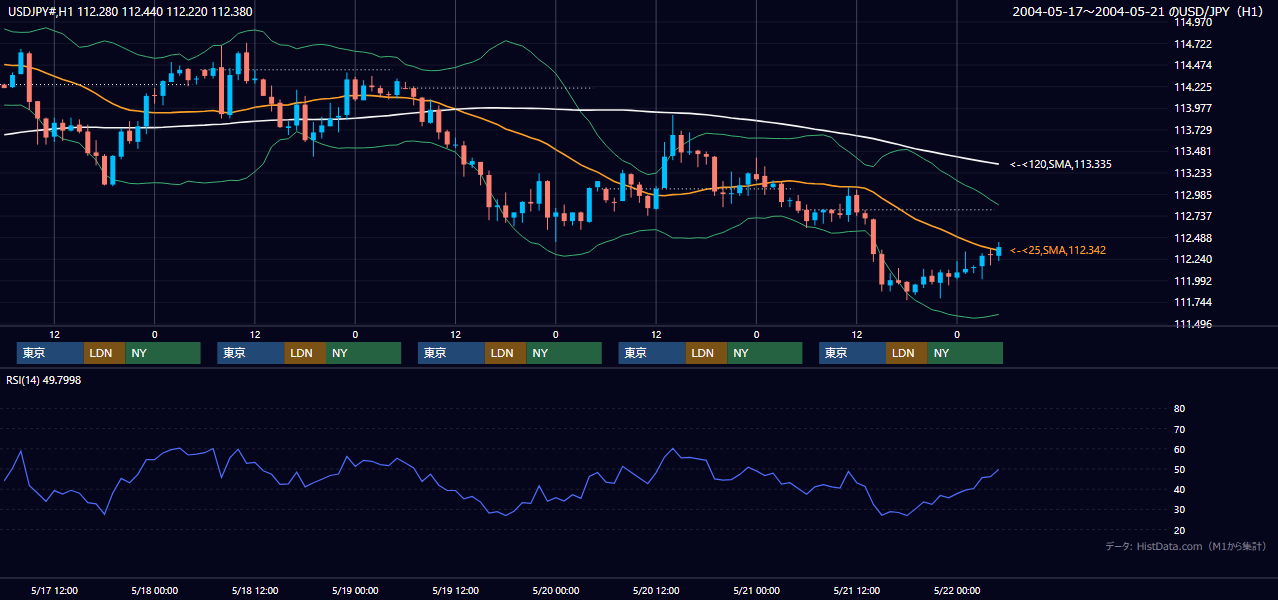
Task: Click price axis label 113.729
Action: 1192,130
